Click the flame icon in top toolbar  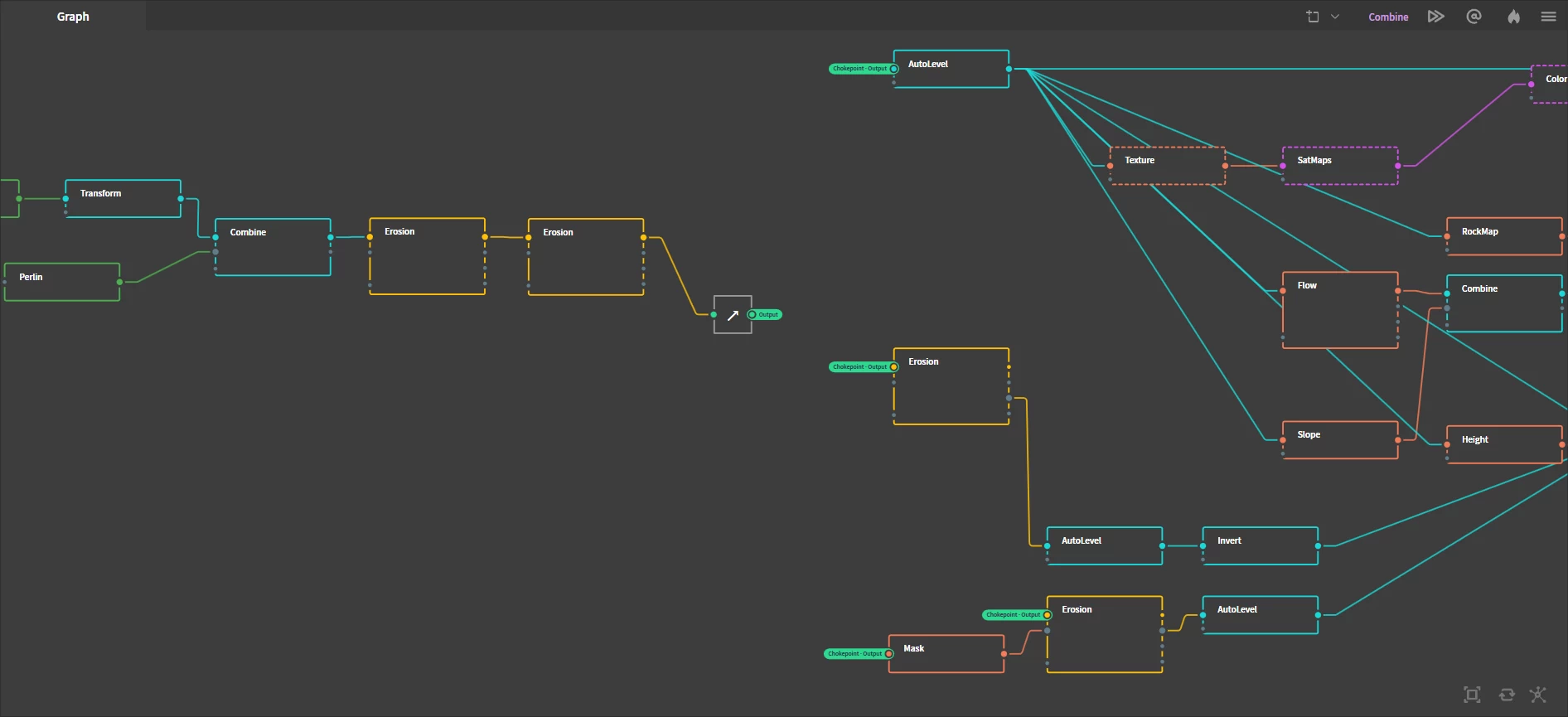(x=1513, y=17)
